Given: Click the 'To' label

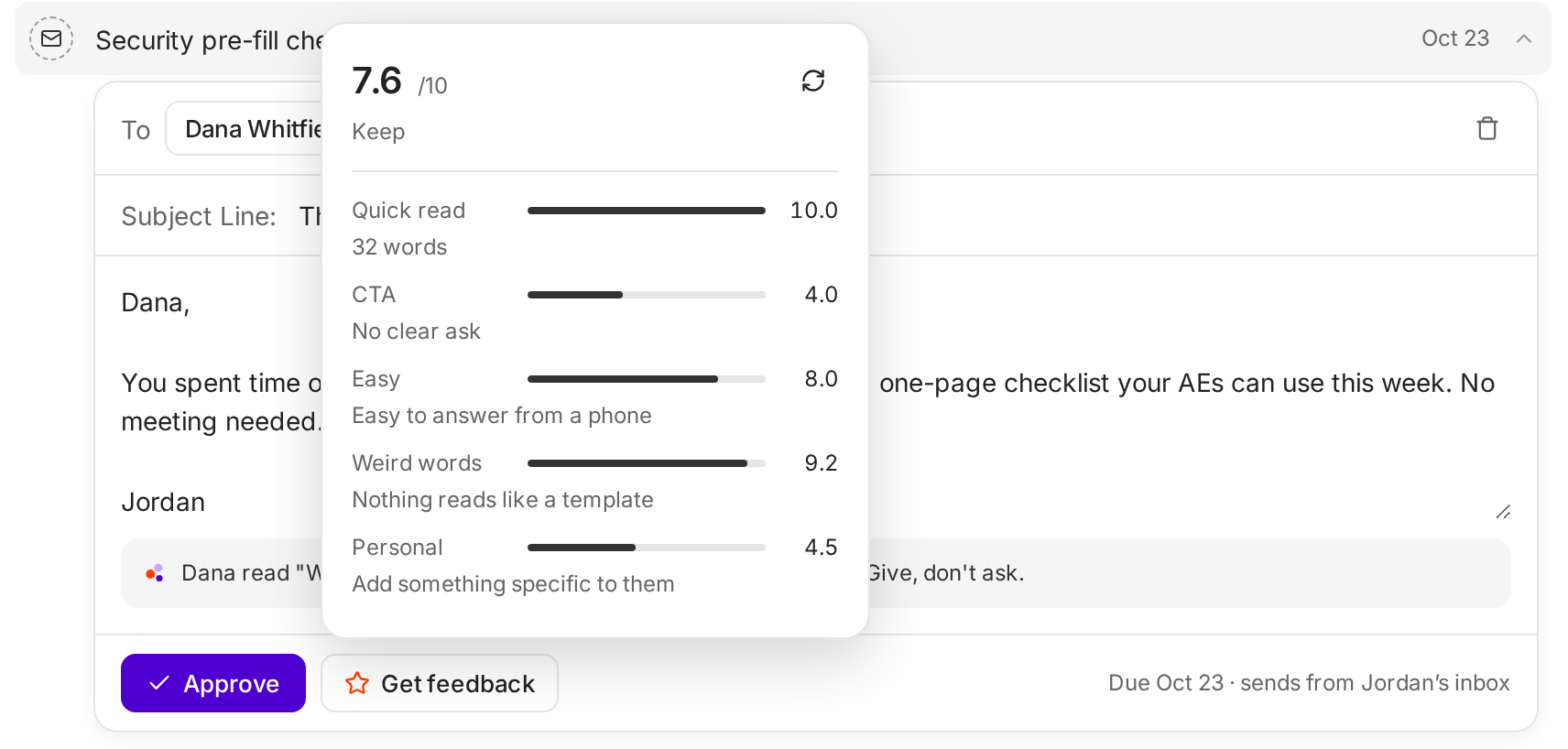Looking at the screenshot, I should 136,130.
